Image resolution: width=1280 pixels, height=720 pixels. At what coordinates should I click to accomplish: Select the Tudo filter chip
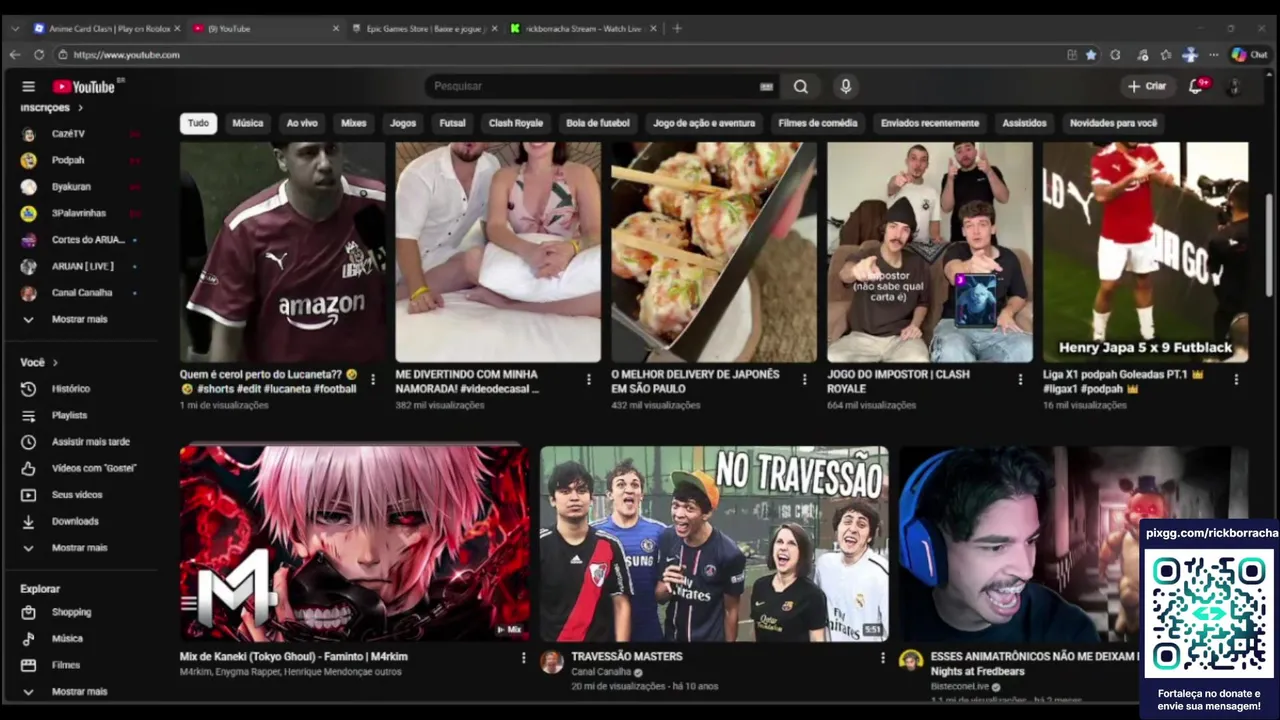click(x=198, y=123)
